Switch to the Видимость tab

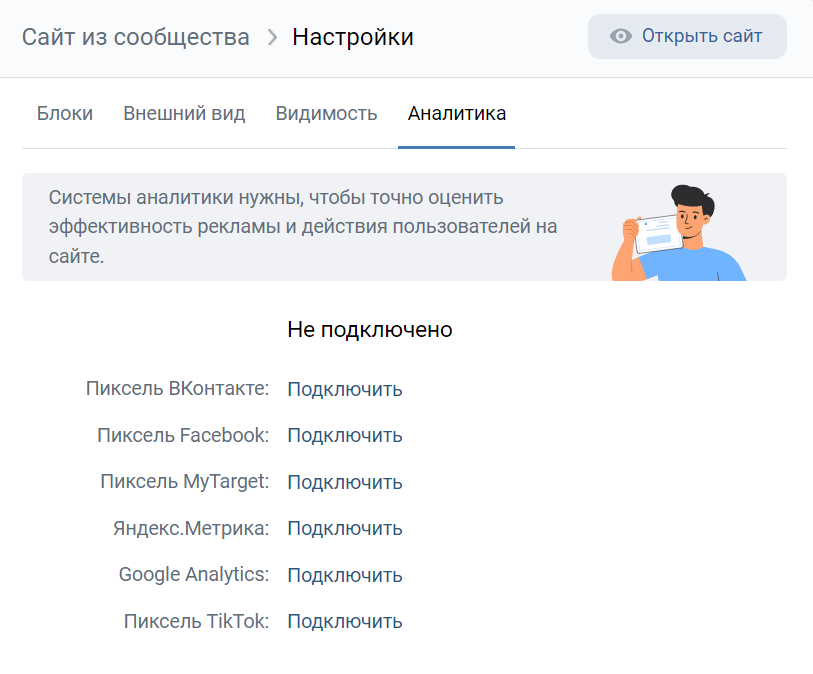coord(326,114)
